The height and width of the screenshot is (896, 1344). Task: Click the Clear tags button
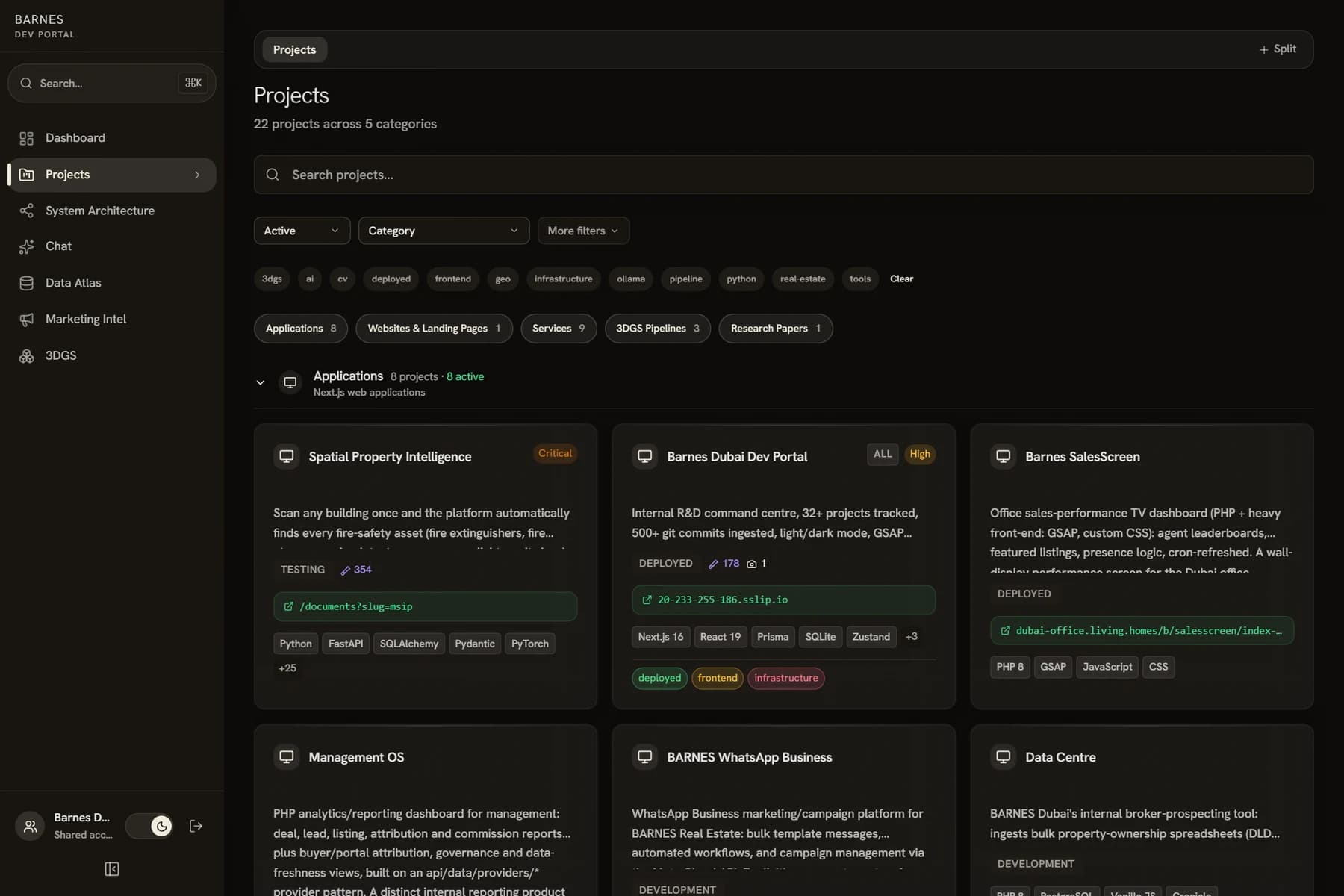[x=901, y=279]
